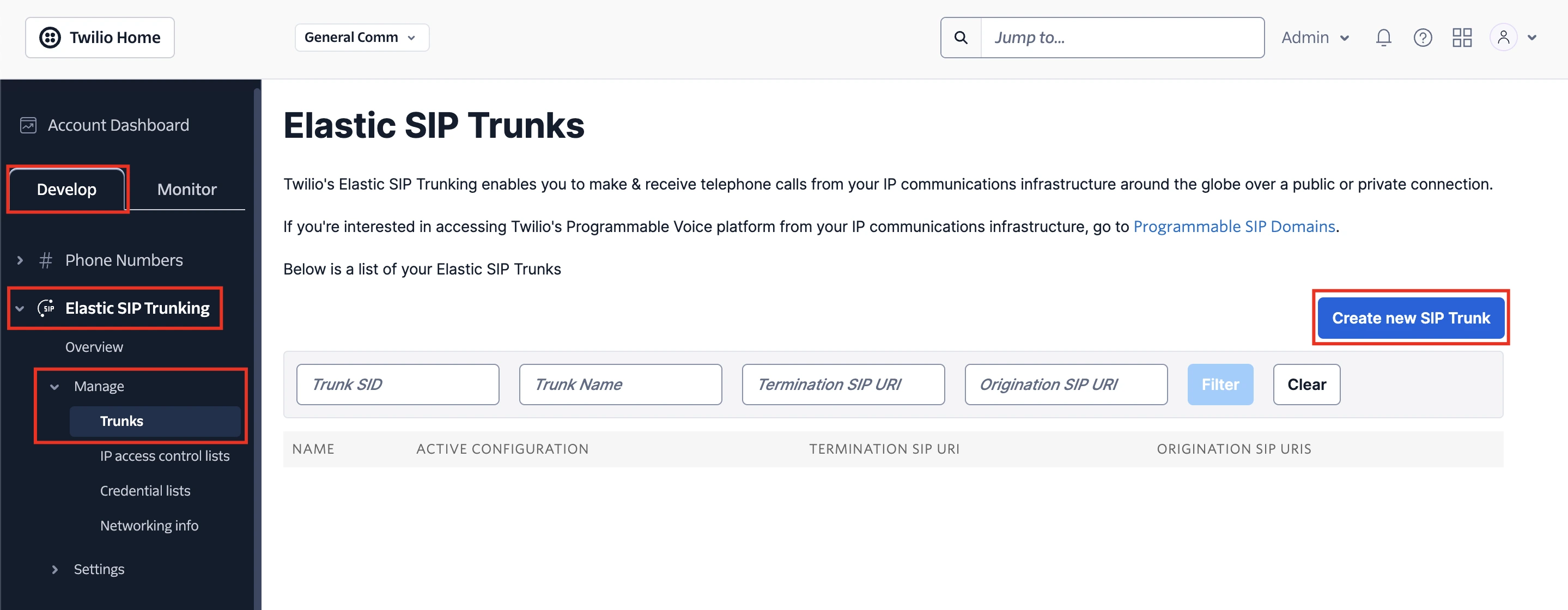The height and width of the screenshot is (610, 1568).
Task: Expand the Settings section
Action: click(99, 569)
